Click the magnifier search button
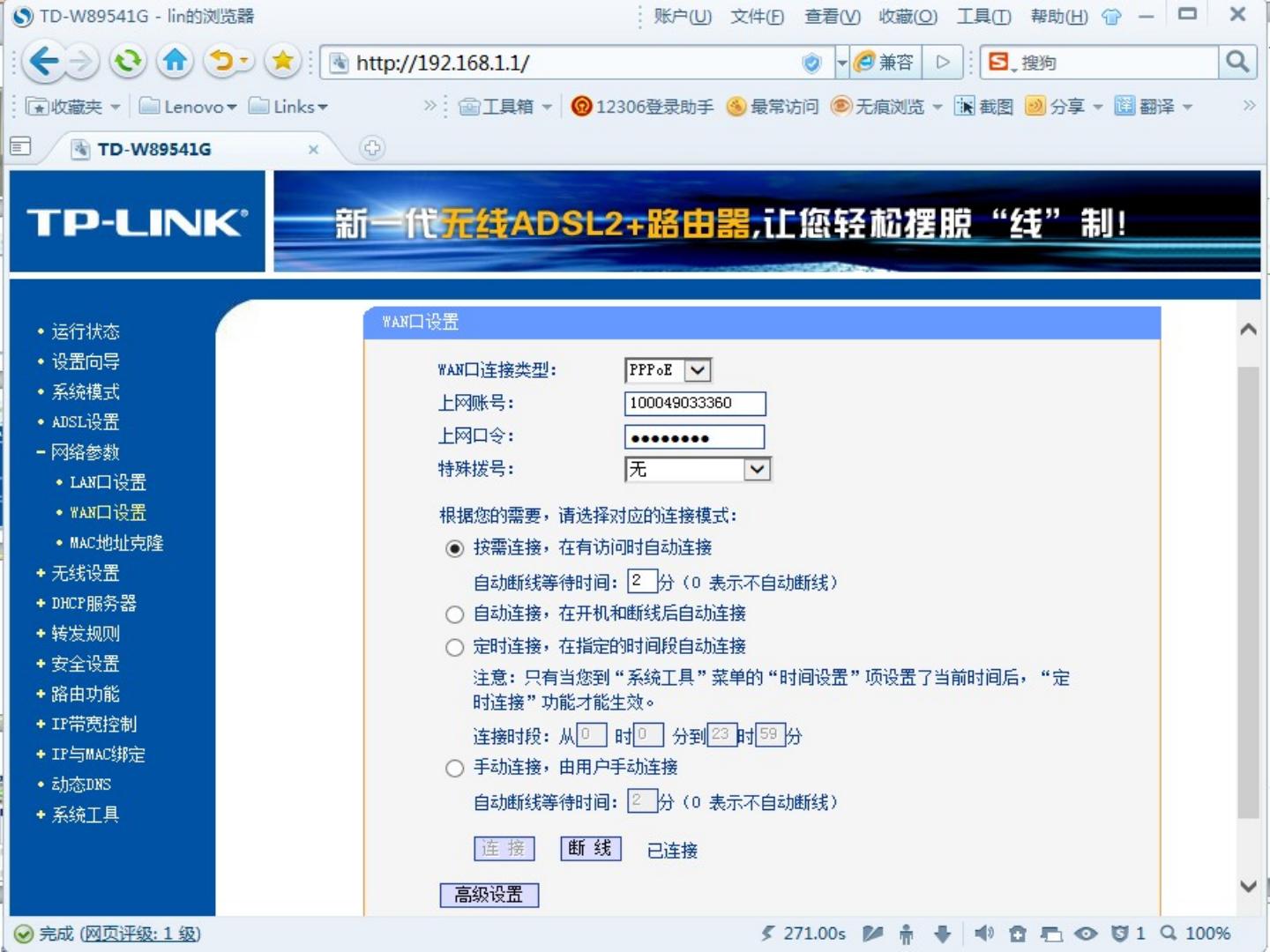This screenshot has height=952, width=1270. point(1236,62)
